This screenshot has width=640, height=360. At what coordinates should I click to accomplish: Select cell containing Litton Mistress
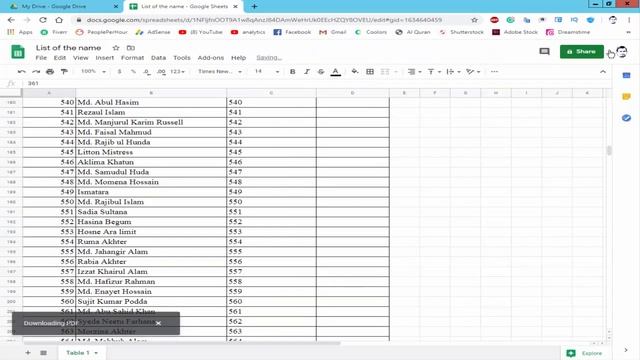pos(151,152)
